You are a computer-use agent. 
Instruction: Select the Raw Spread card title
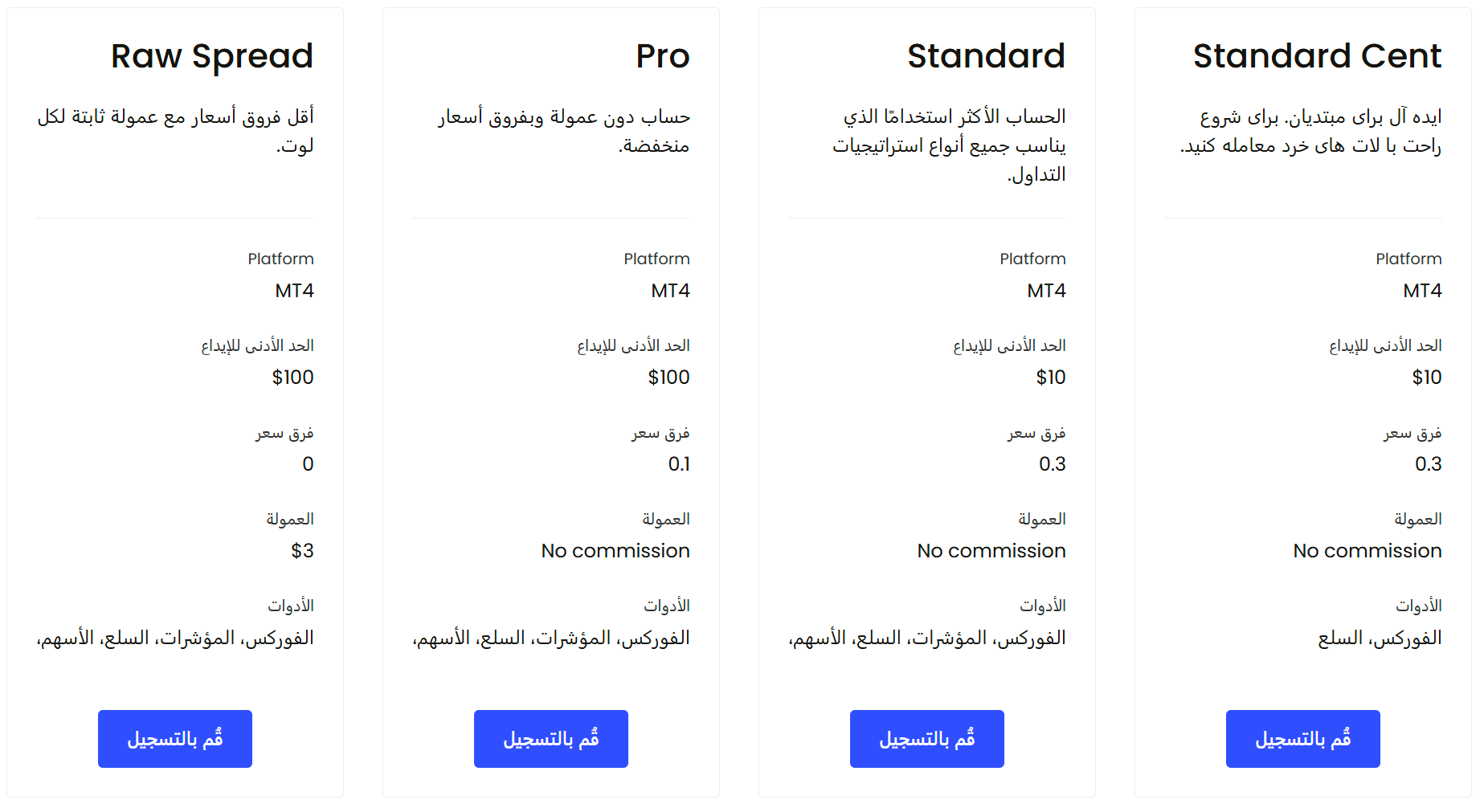[x=212, y=56]
